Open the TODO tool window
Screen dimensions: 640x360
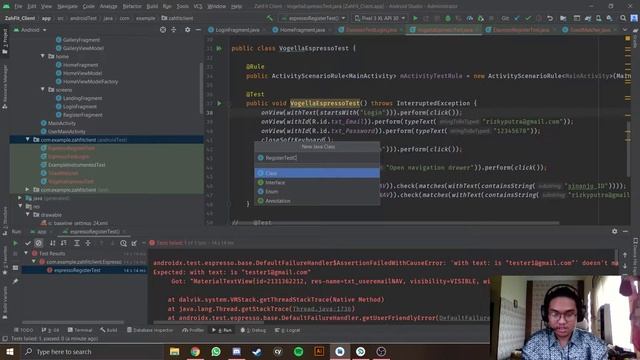pos(24,330)
